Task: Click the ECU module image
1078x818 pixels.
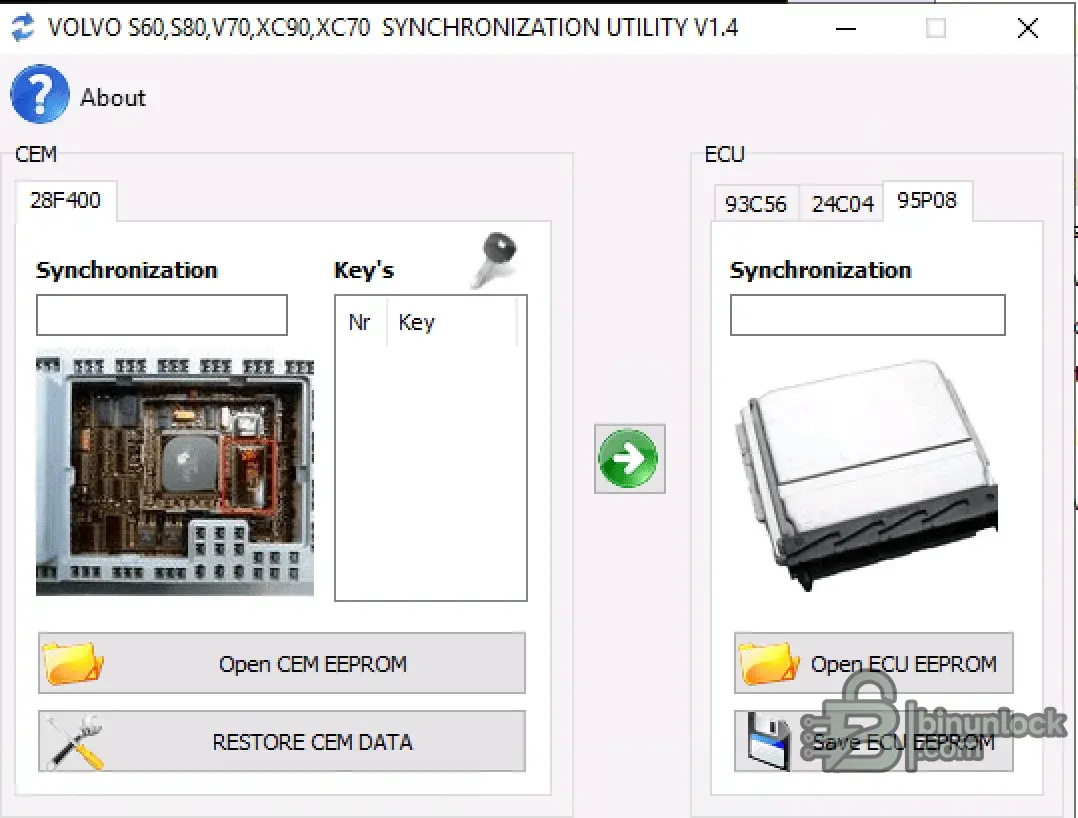Action: tap(868, 476)
